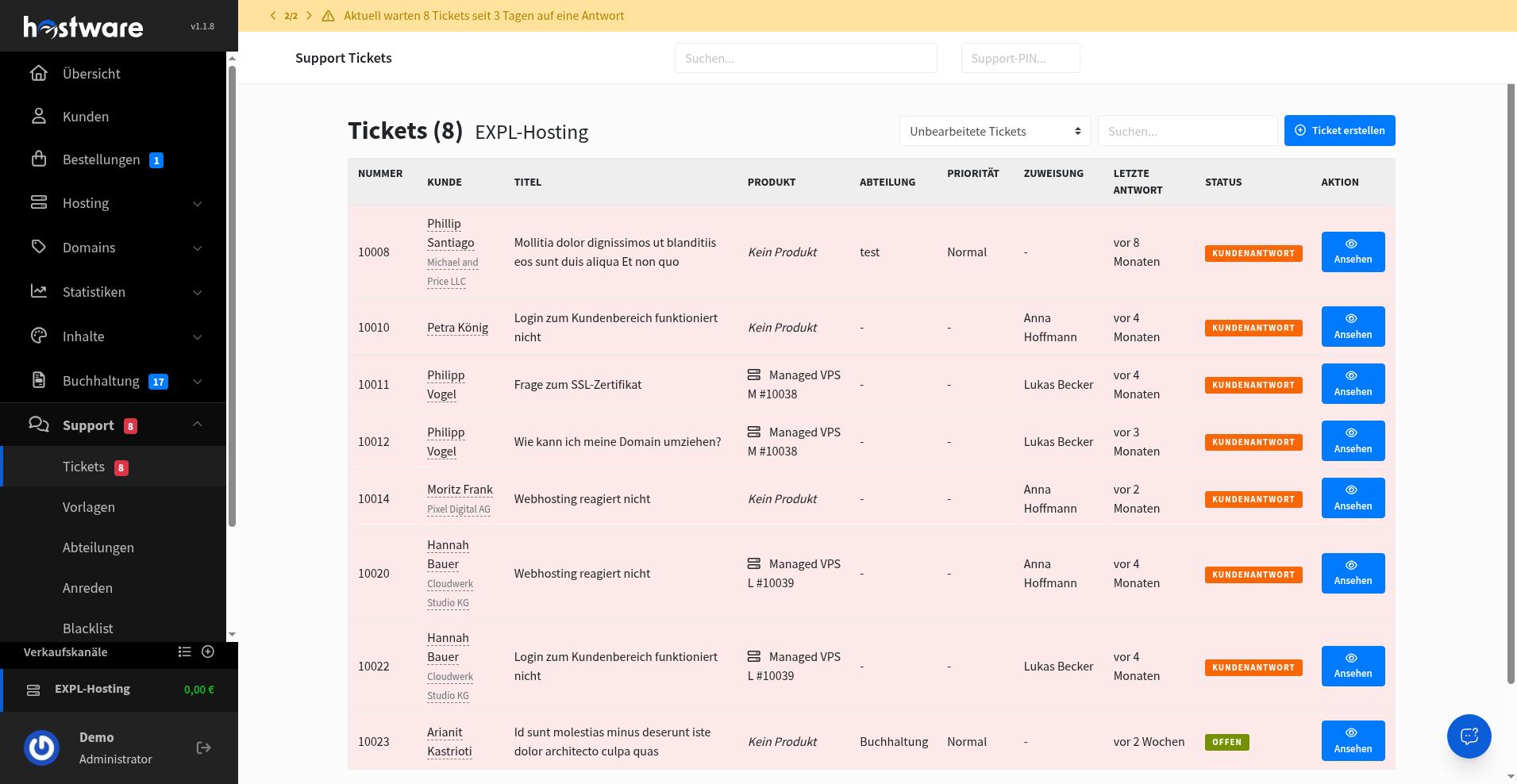1517x784 pixels.
Task: Expand the Buchhaltung menu chevron
Action: 197,382
